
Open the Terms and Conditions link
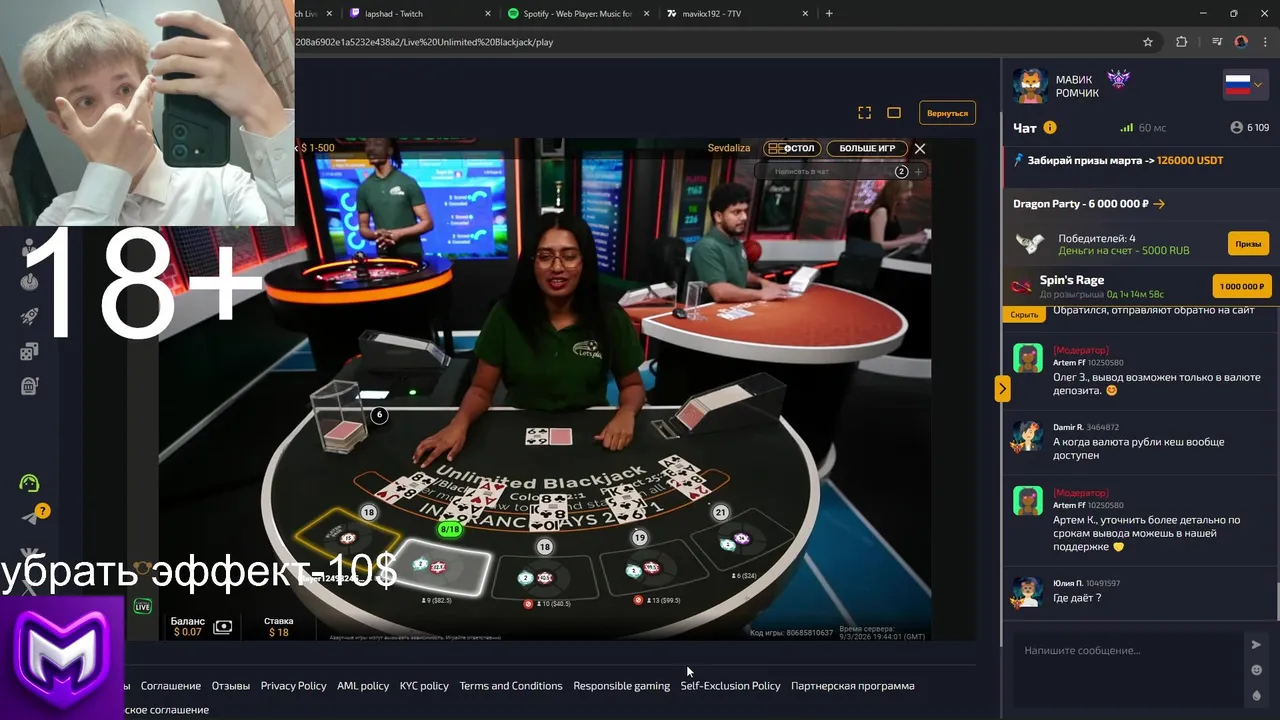click(511, 686)
